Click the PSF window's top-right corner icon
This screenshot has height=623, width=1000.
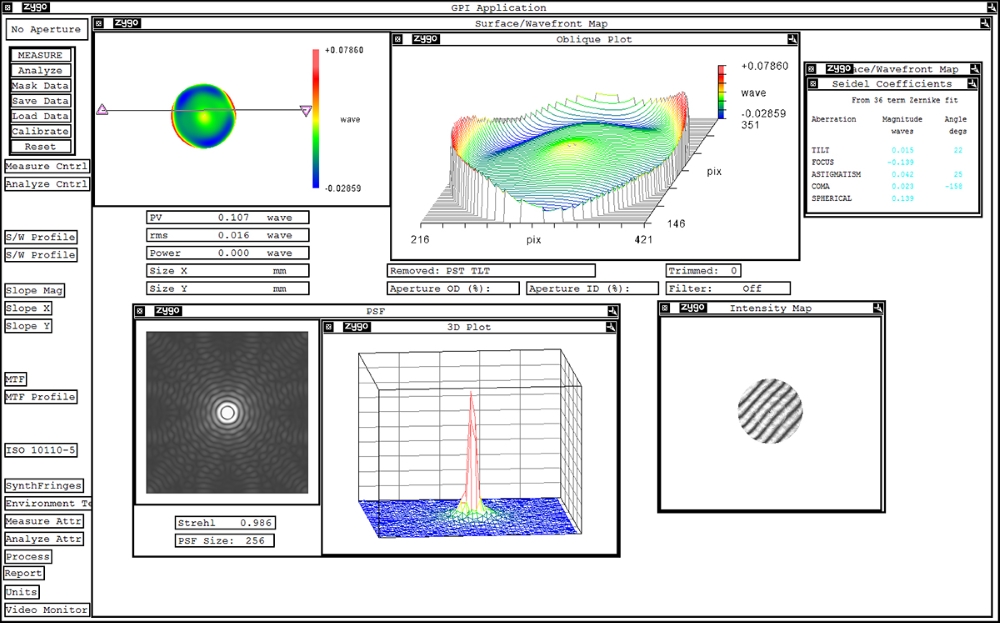pos(611,311)
